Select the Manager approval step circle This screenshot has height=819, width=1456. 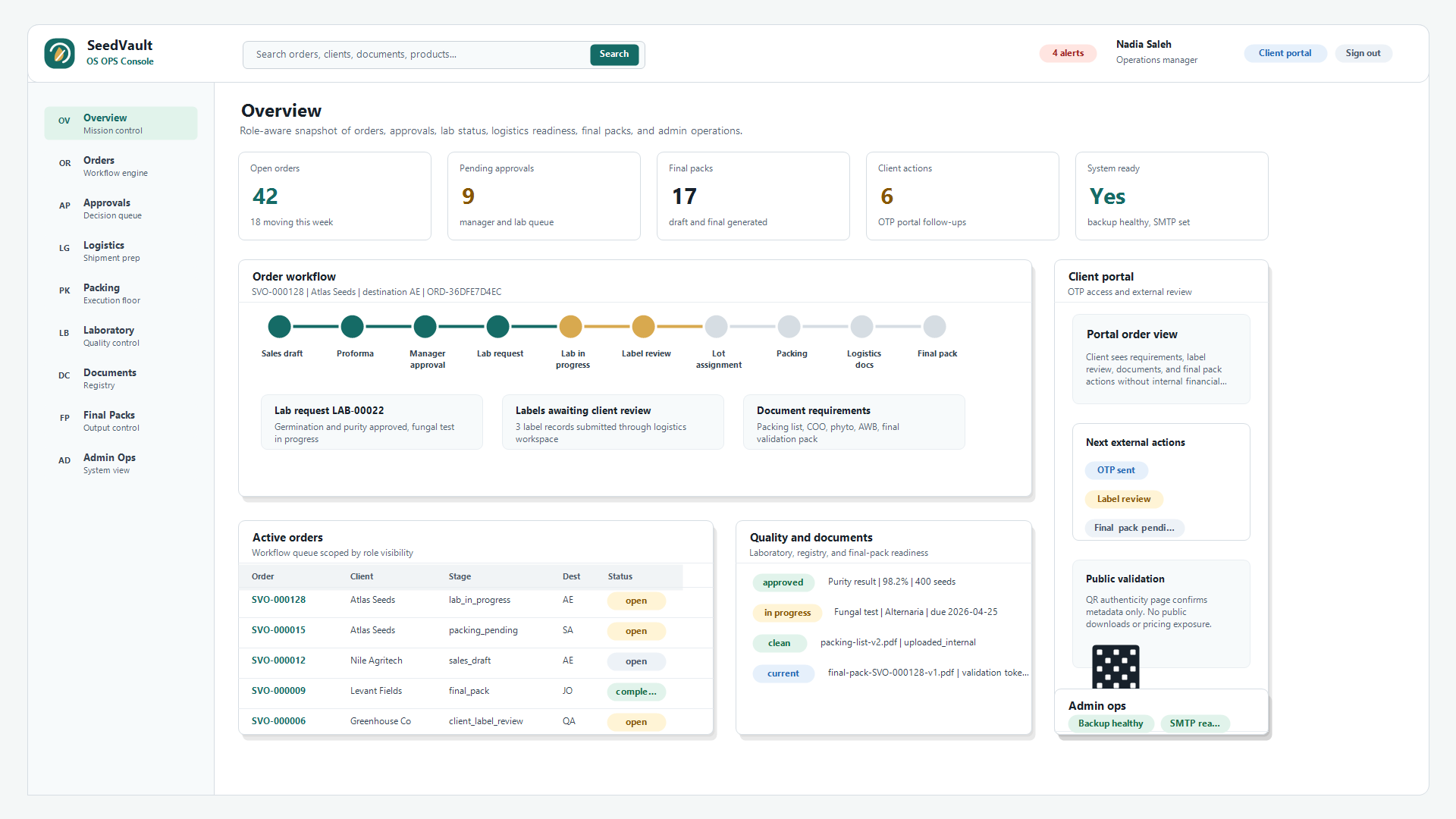(x=425, y=327)
